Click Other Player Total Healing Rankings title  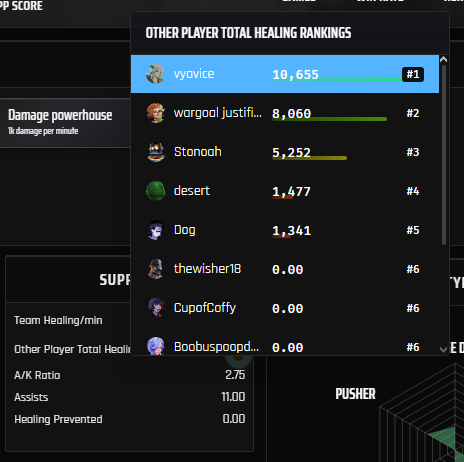point(248,33)
